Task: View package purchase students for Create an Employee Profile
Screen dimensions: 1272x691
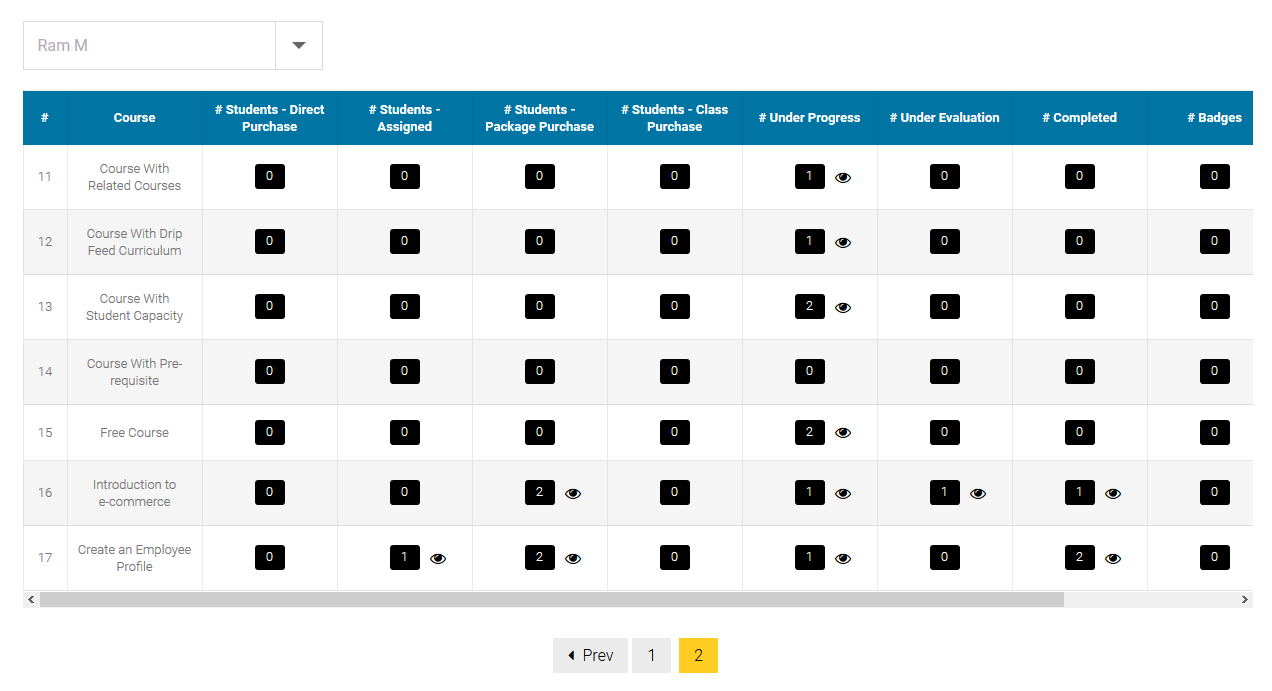Action: [573, 558]
